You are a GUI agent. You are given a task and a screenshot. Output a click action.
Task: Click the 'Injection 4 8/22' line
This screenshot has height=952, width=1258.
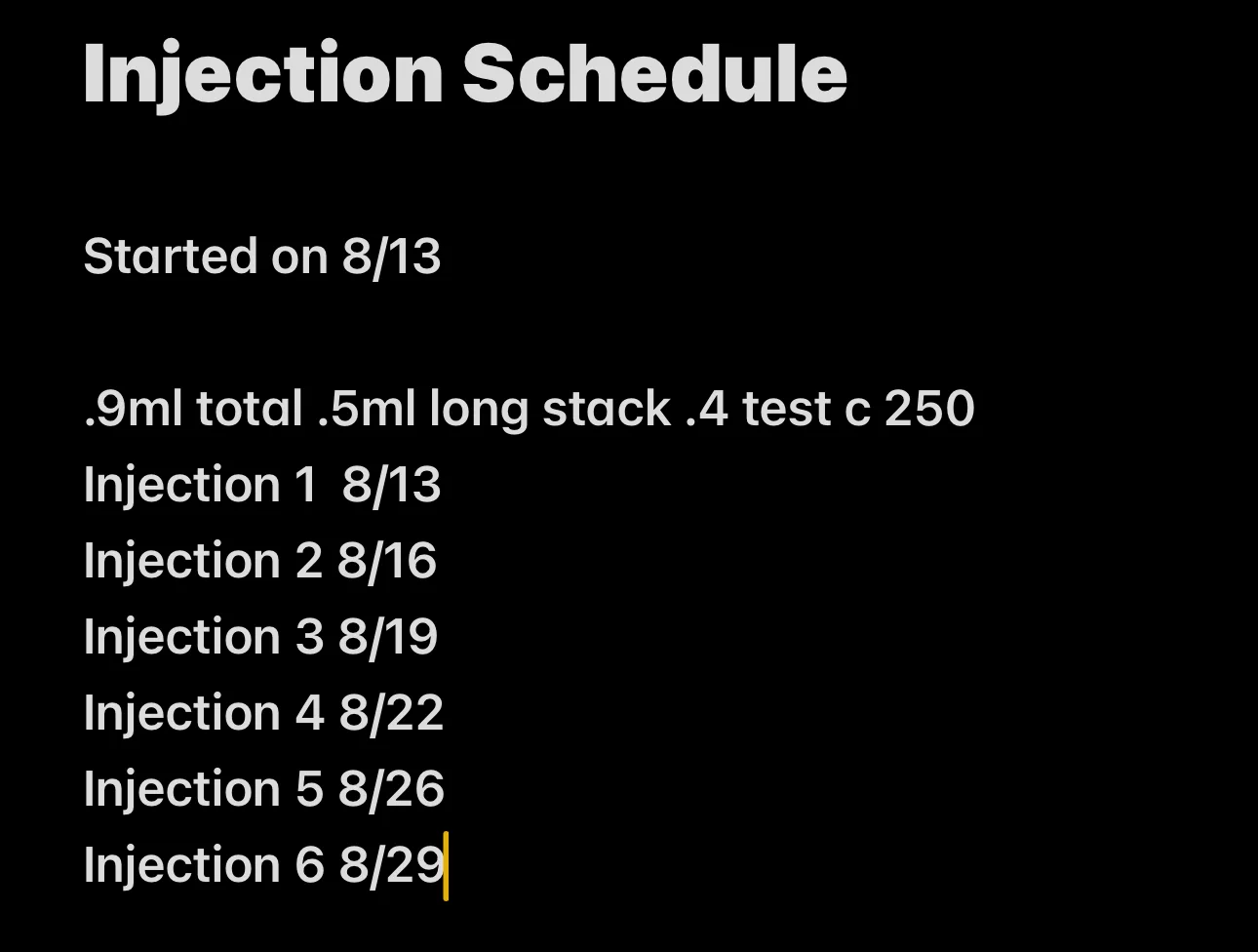(263, 714)
